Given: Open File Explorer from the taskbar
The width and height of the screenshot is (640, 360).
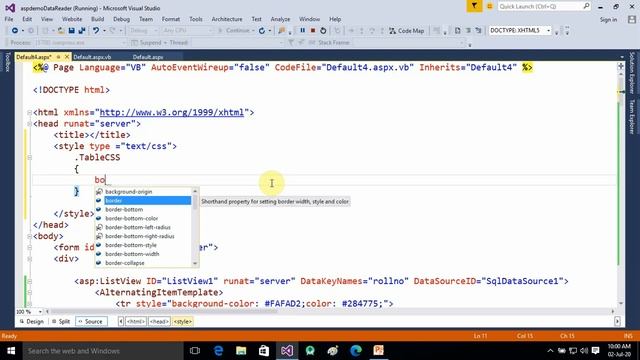Looking at the screenshot, I should click(241, 351).
